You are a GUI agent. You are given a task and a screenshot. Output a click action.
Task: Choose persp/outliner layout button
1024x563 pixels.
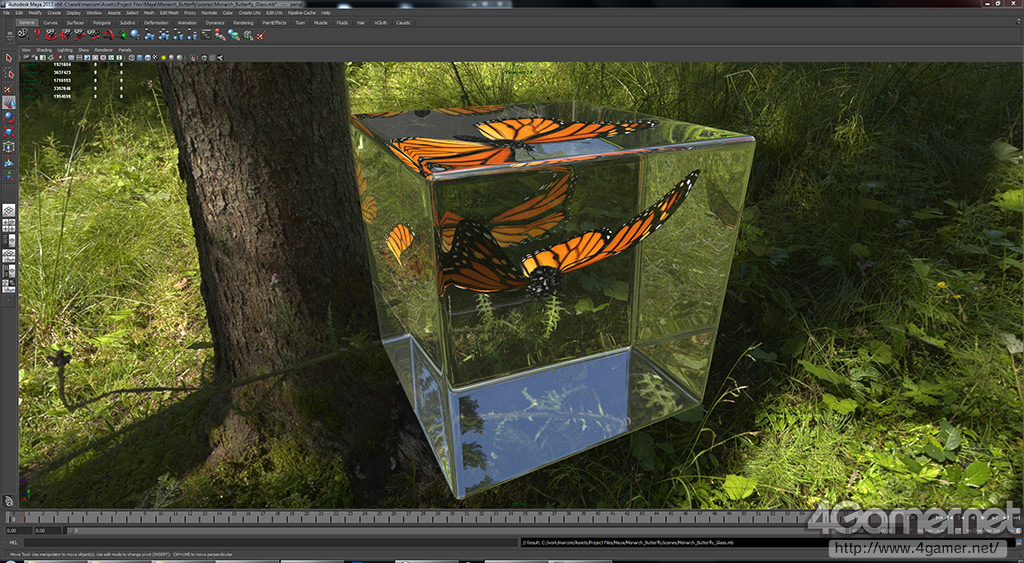pyautogui.click(x=8, y=240)
